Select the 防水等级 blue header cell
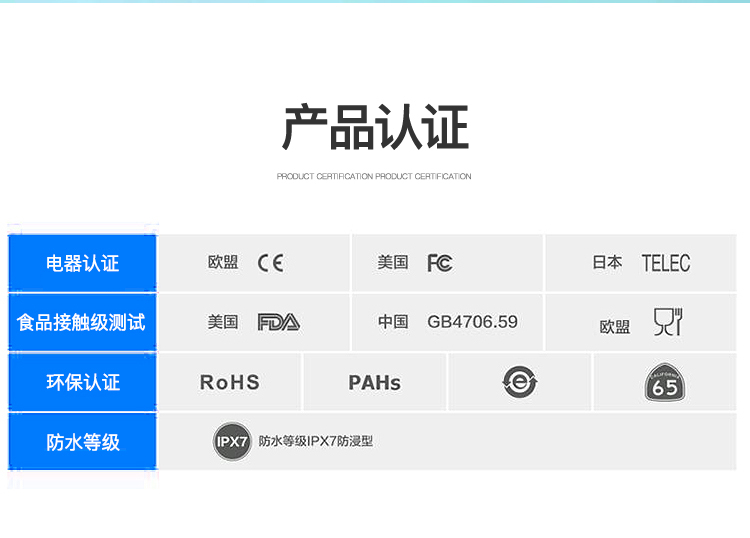The height and width of the screenshot is (538, 750). pyautogui.click(x=82, y=442)
